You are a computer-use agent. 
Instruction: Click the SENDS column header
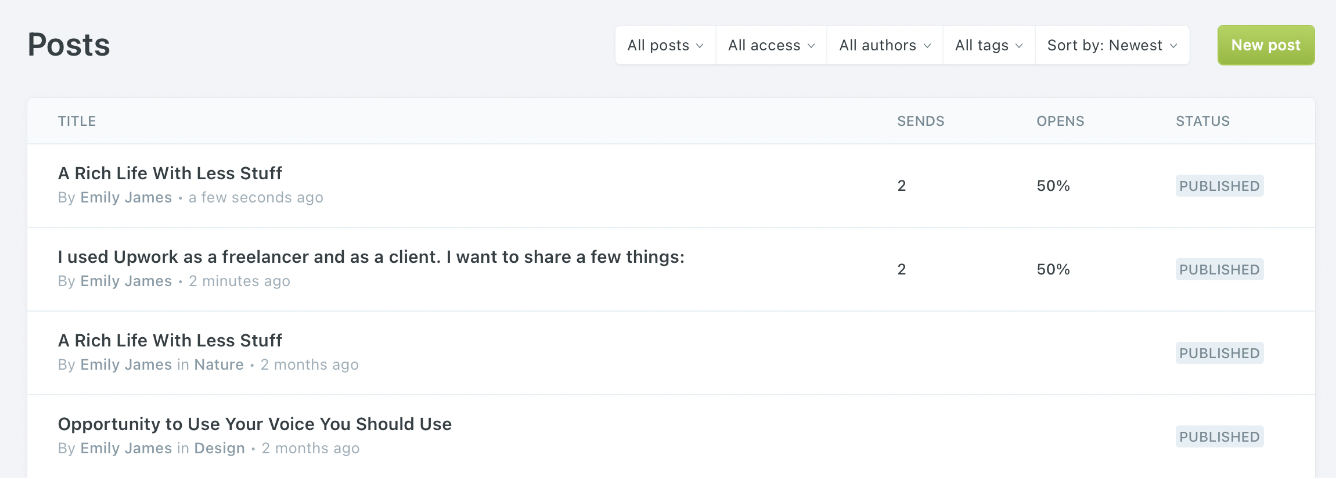coord(920,121)
